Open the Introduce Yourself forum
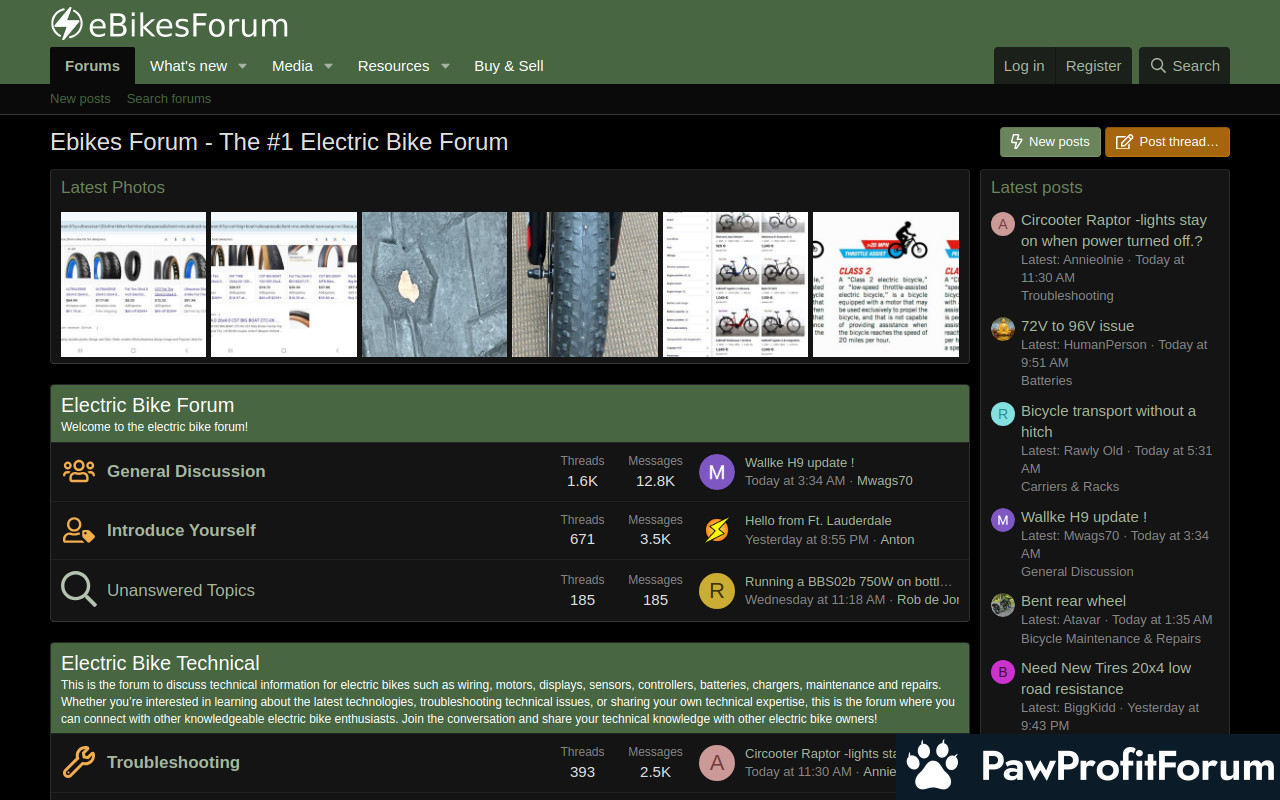The width and height of the screenshot is (1280, 800). tap(181, 530)
